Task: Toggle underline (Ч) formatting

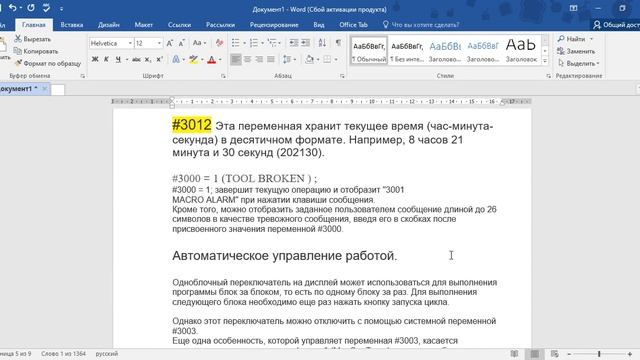Action: click(118, 60)
